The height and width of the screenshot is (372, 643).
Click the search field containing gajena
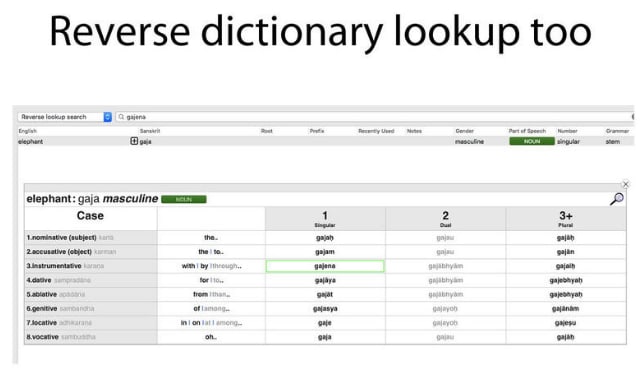pos(375,117)
